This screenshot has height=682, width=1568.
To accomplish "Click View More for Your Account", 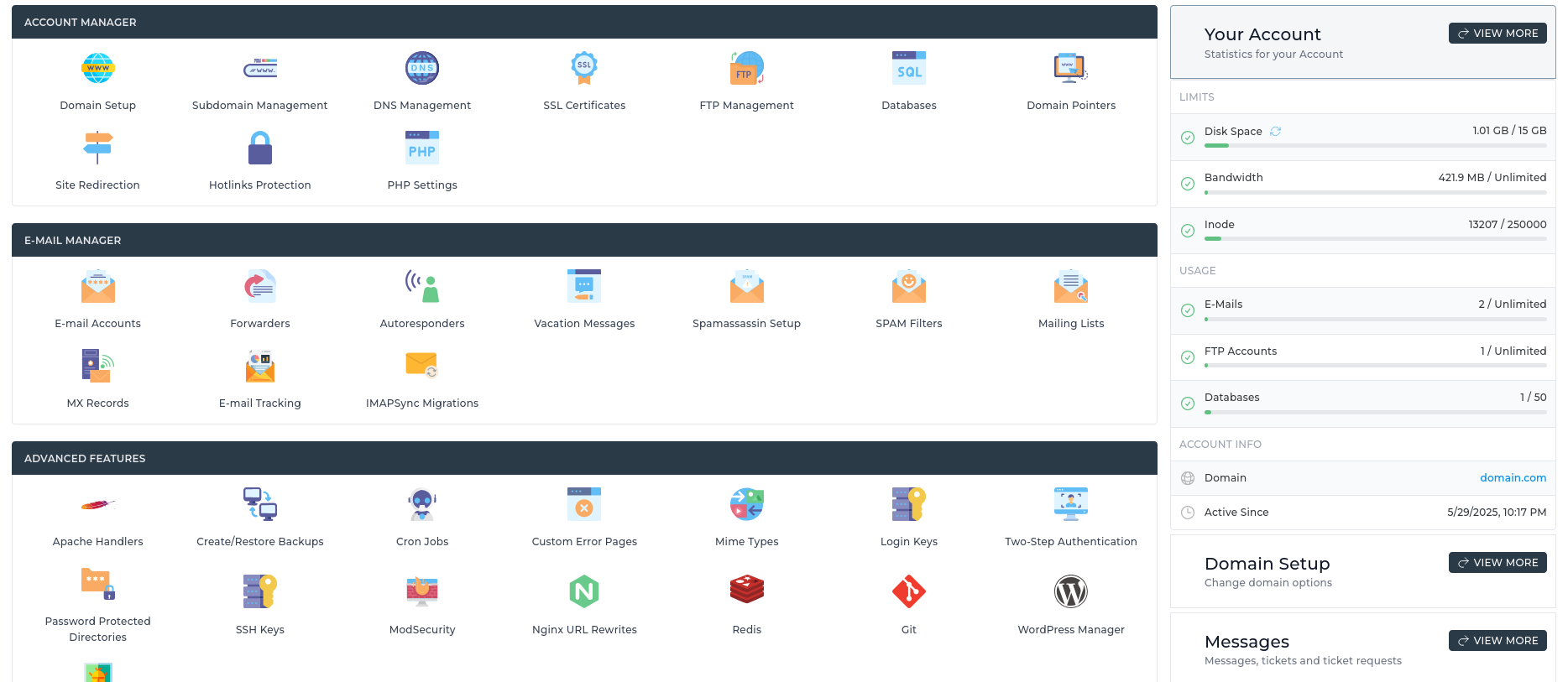I will coord(1497,34).
